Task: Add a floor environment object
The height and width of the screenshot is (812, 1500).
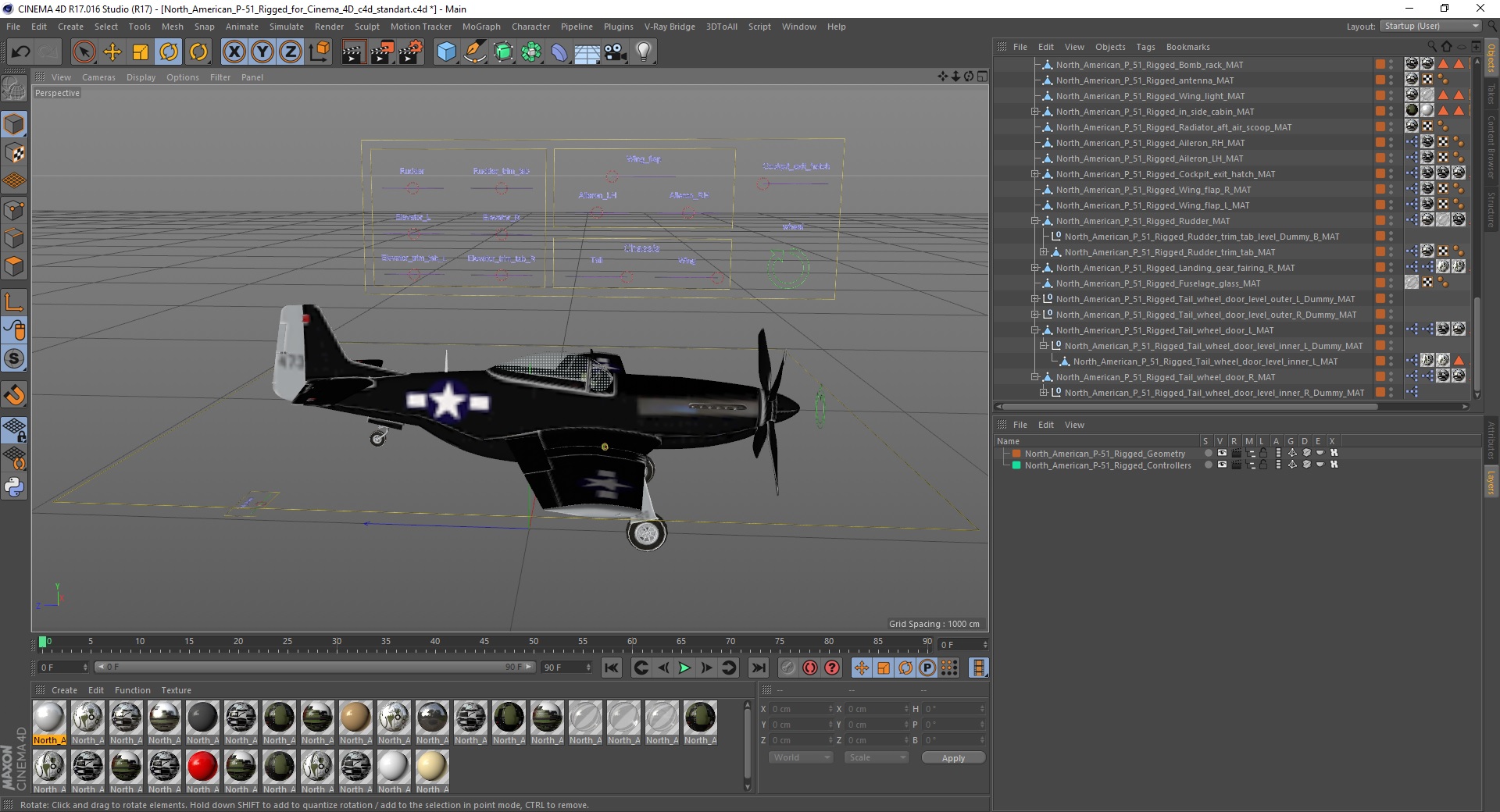Action: pos(587,52)
